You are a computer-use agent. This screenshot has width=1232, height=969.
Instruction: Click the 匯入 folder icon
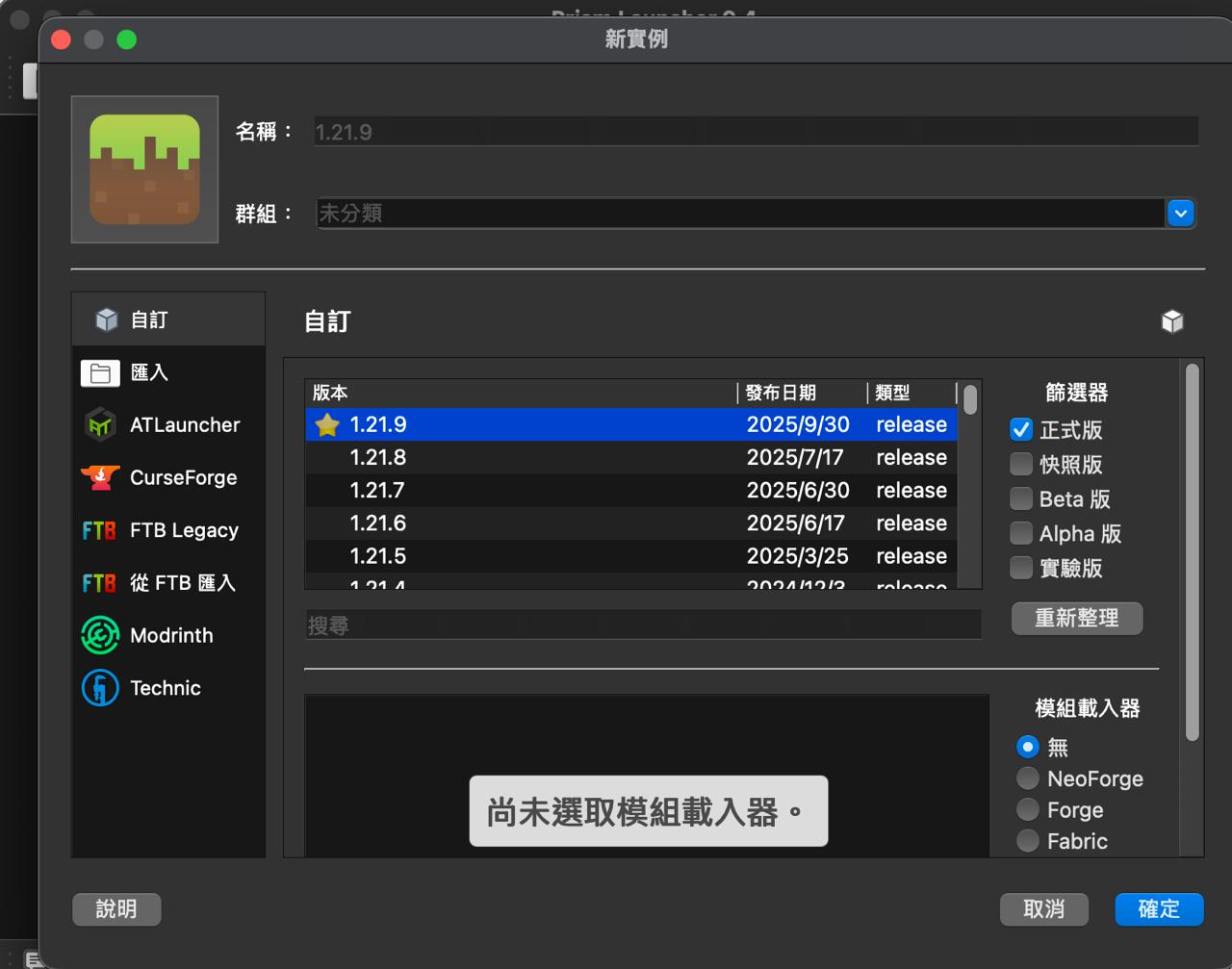coord(100,373)
